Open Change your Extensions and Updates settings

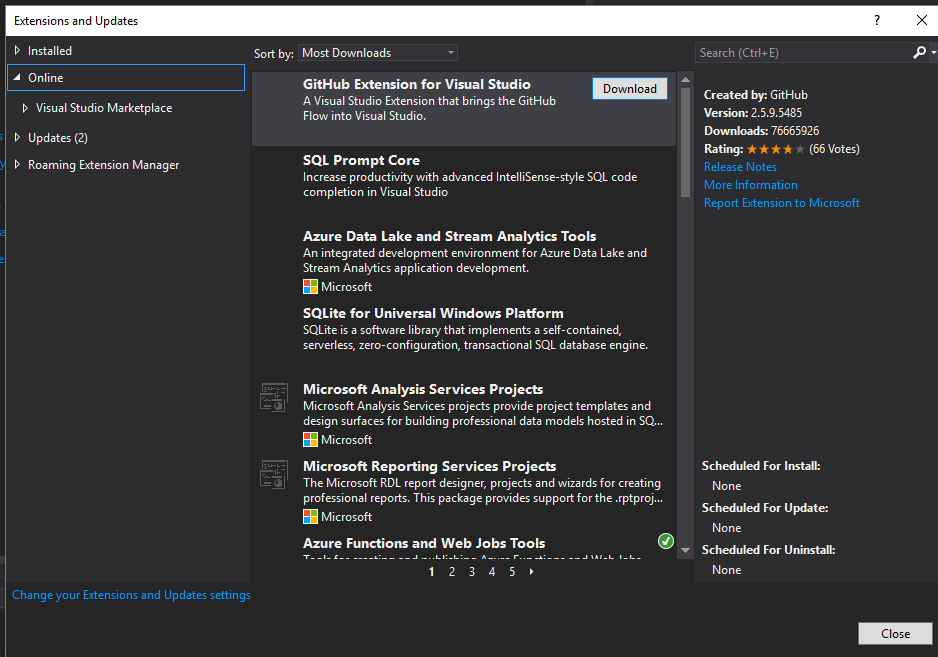131,595
